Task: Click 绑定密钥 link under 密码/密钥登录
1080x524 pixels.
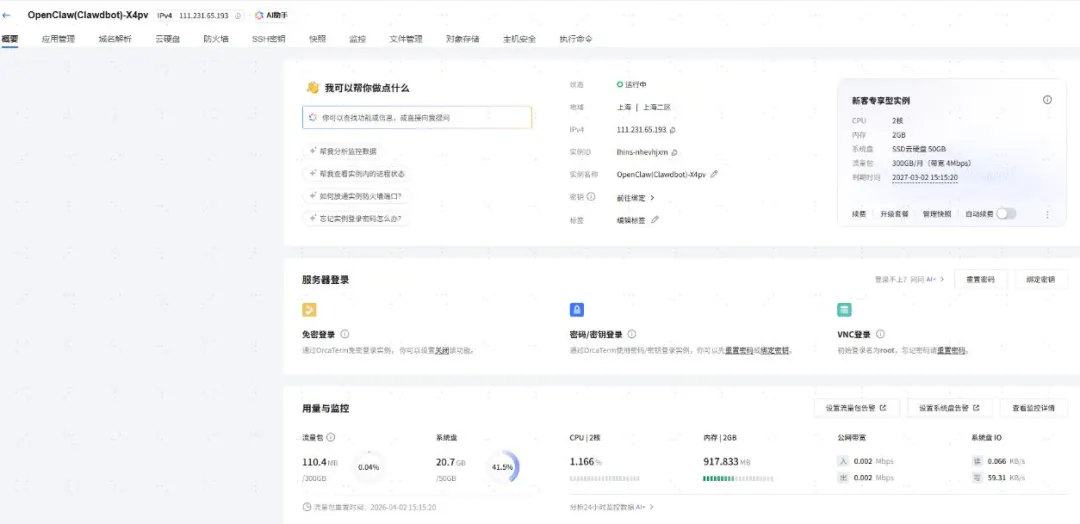Action: [x=774, y=350]
